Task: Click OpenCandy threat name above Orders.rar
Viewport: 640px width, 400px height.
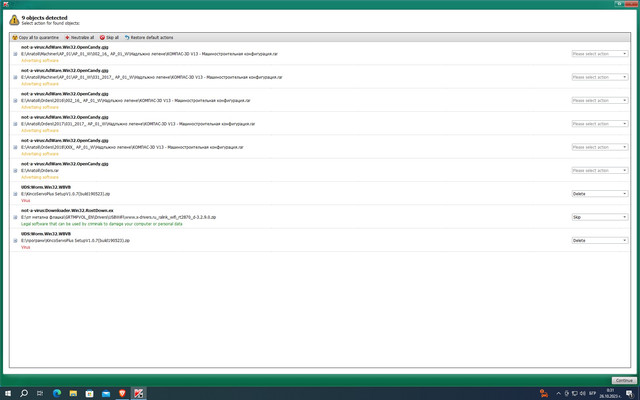Action: coord(64,164)
